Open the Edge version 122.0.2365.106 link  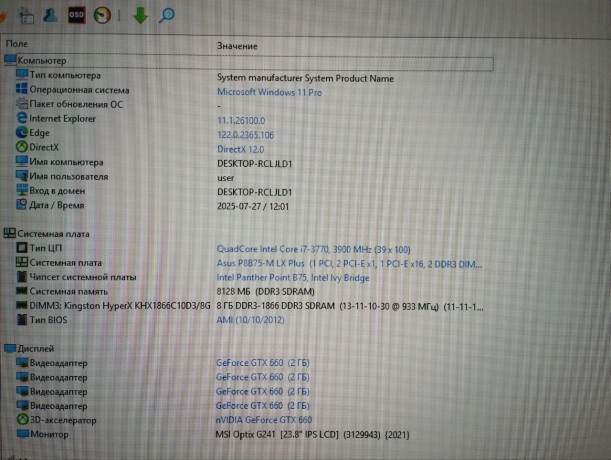[x=245, y=135]
